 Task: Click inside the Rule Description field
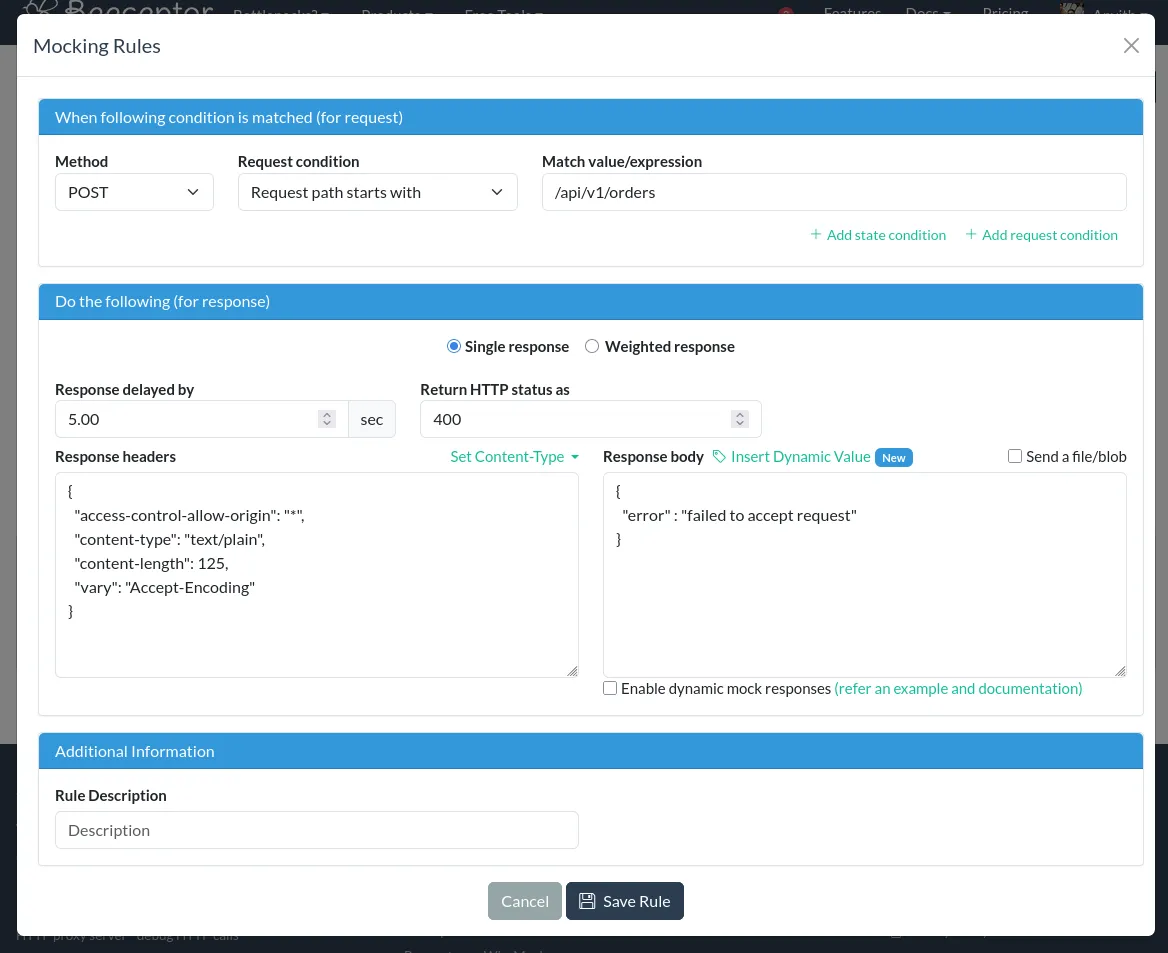pos(316,829)
